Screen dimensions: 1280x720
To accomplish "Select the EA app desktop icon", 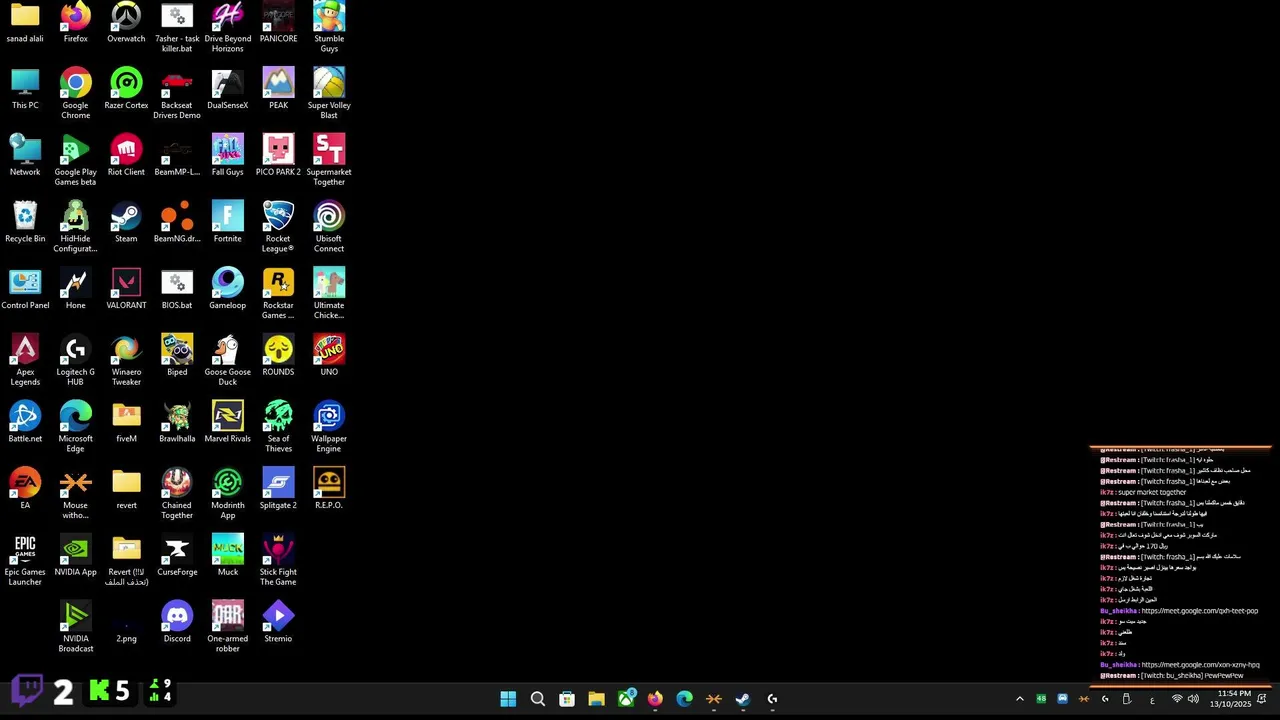I will [25, 489].
